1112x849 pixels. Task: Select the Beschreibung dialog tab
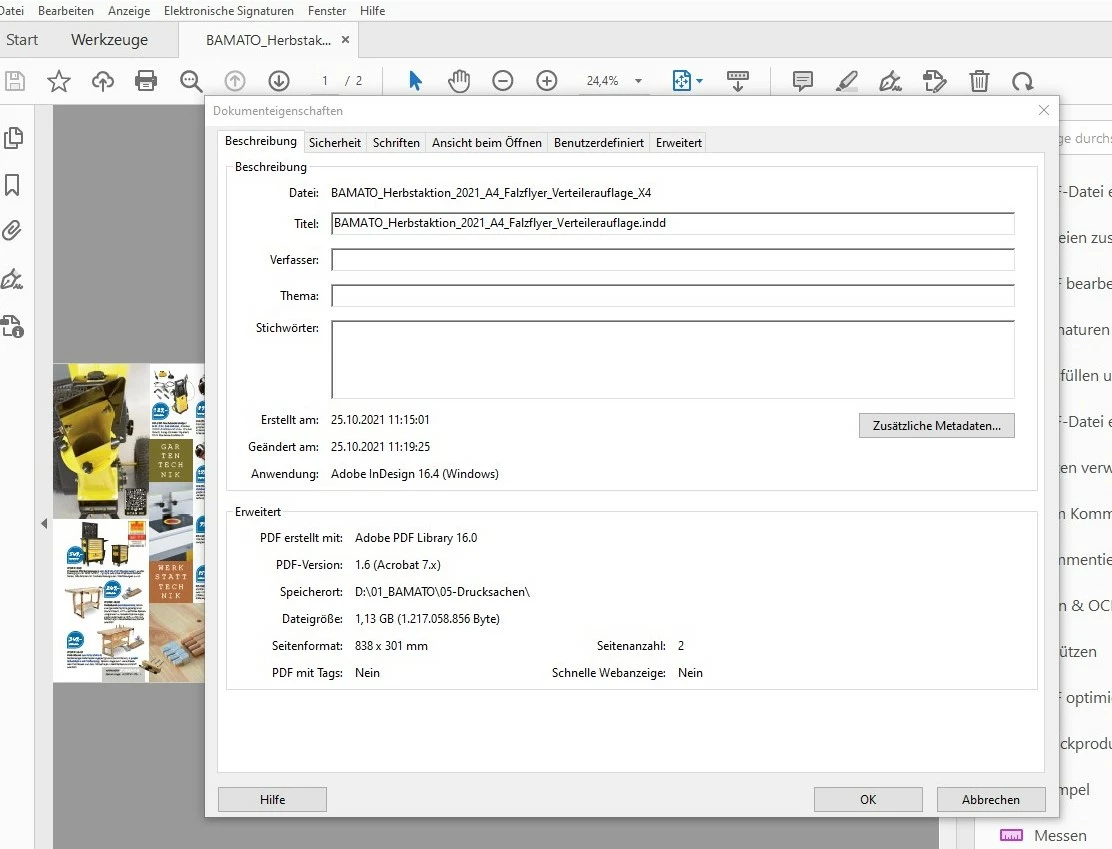tap(261, 141)
